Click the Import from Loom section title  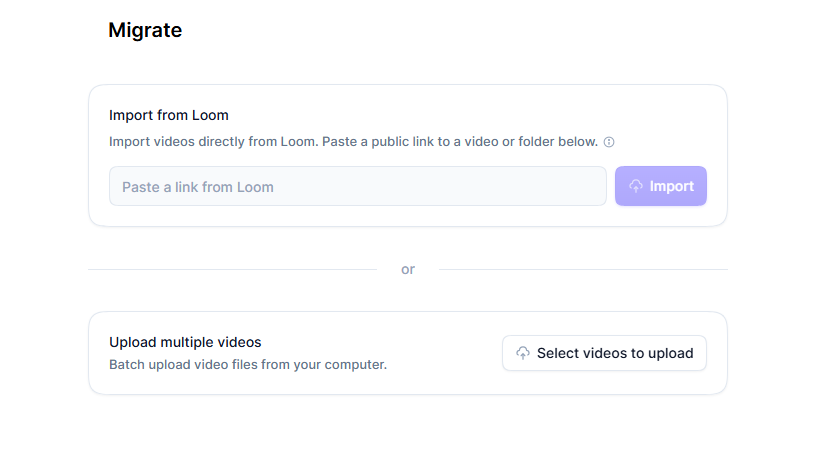(169, 115)
